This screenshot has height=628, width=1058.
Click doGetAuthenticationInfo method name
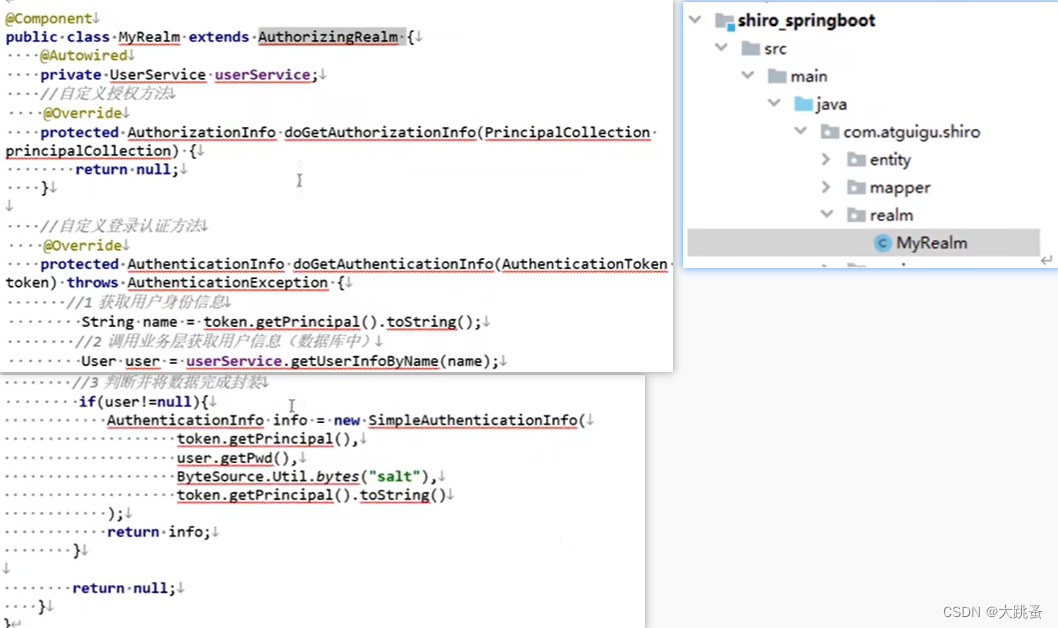click(x=393, y=264)
